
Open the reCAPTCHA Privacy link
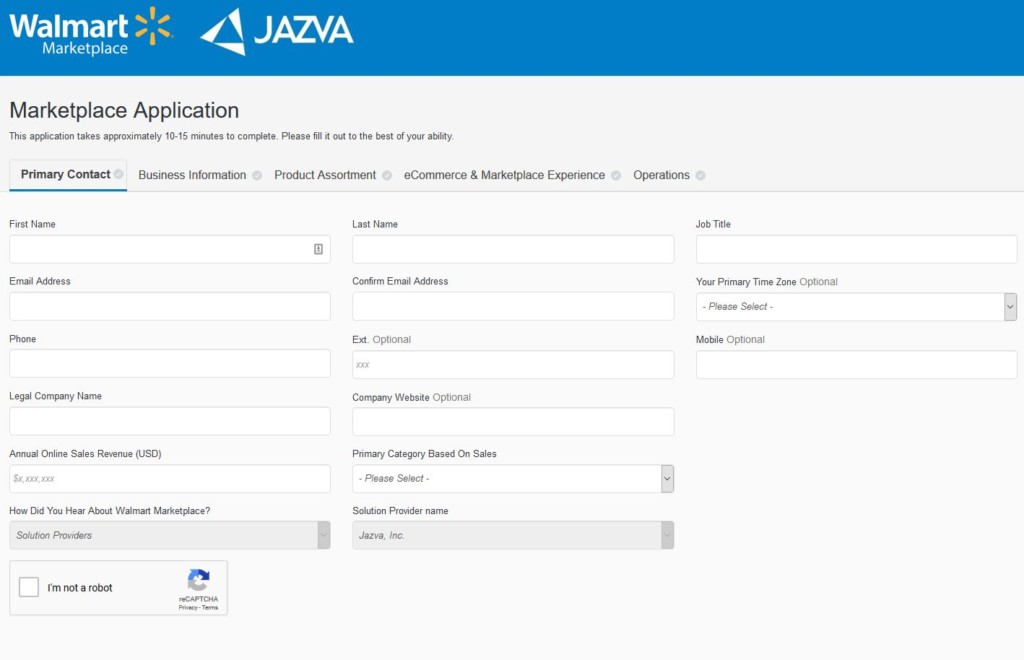click(x=188, y=608)
